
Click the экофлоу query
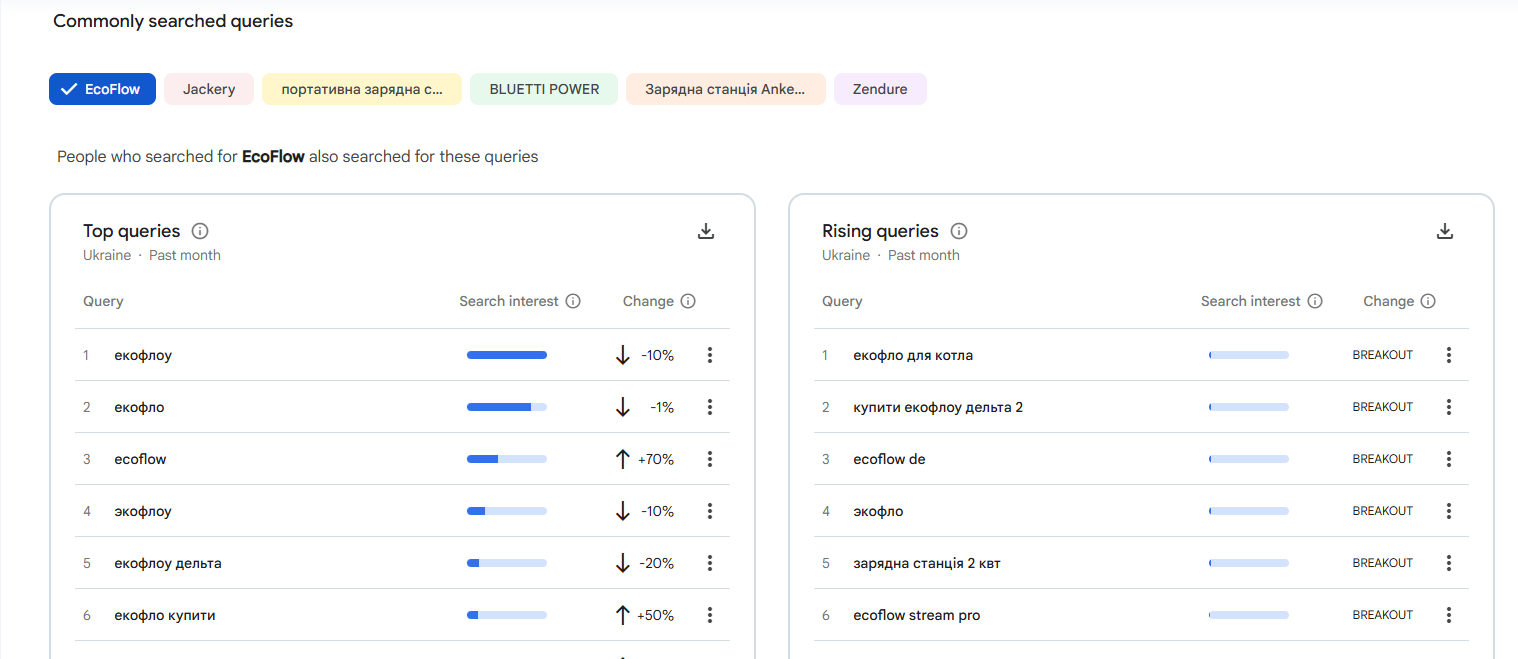click(143, 511)
